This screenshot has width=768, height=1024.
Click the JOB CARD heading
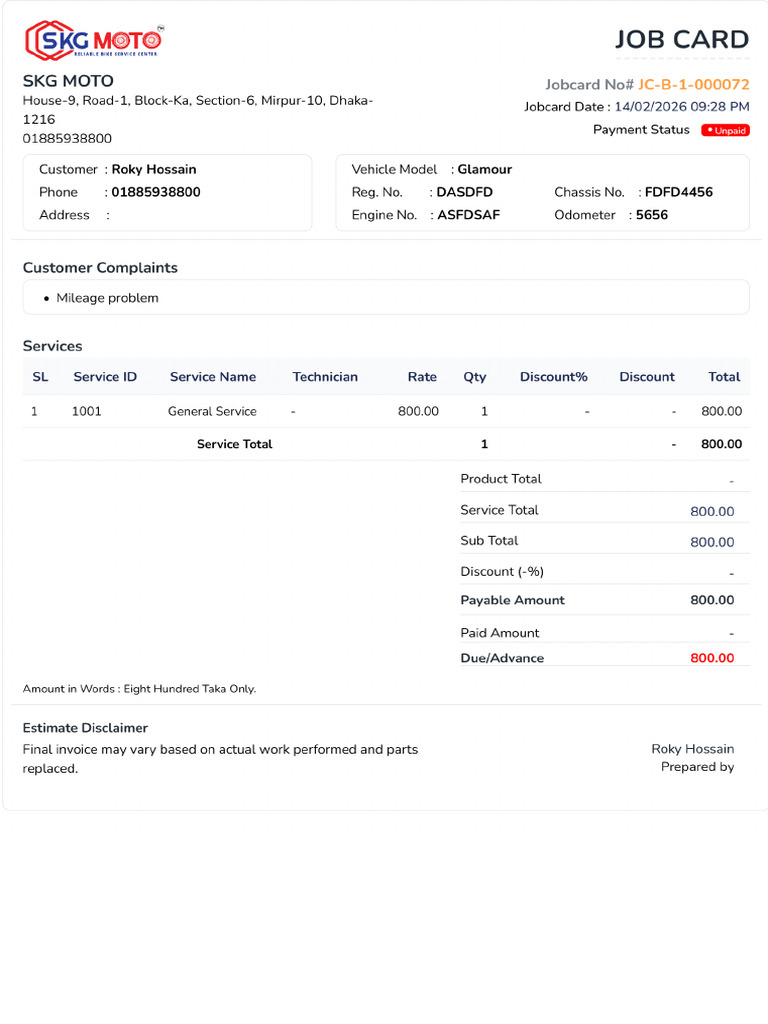point(682,40)
